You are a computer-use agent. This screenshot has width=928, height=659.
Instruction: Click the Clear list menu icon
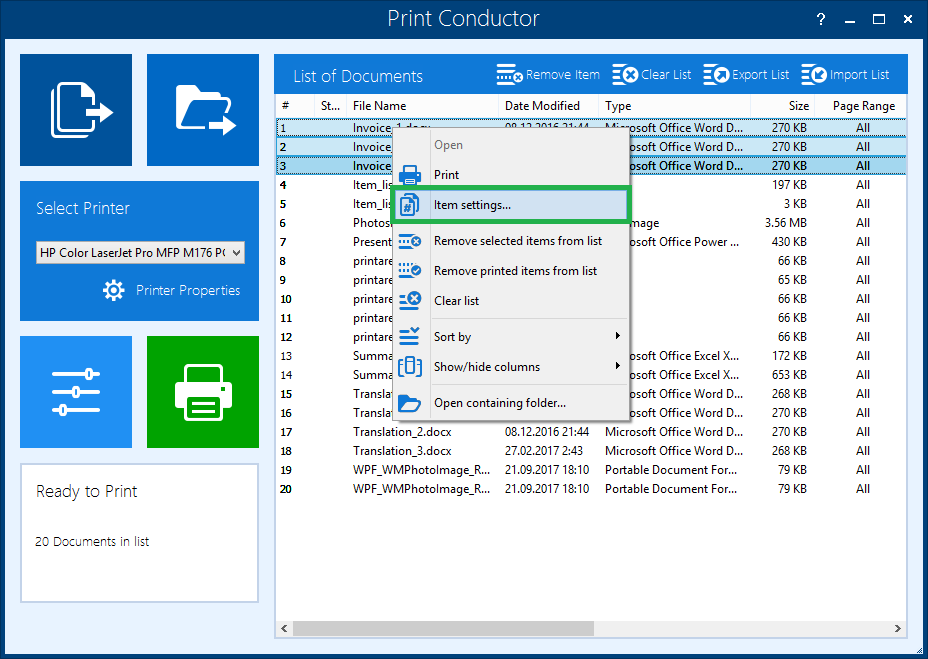point(410,300)
